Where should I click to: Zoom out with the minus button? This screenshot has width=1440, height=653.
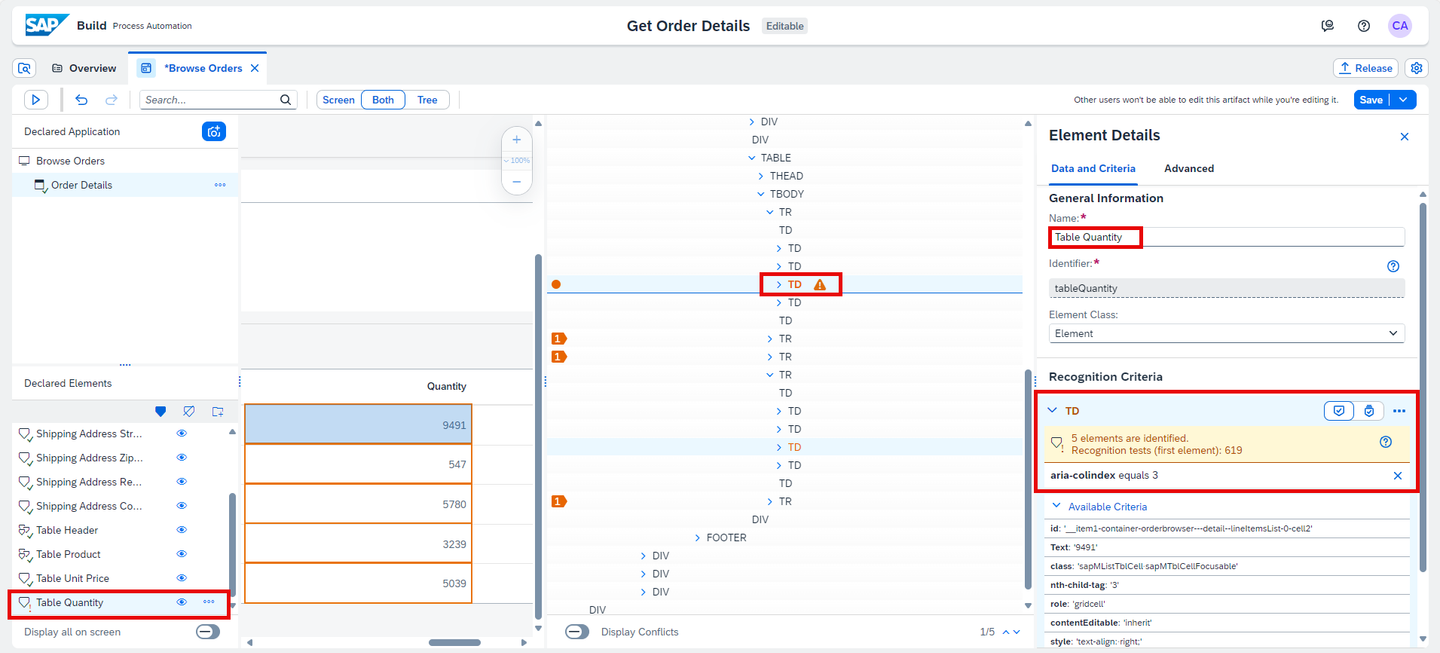516,182
